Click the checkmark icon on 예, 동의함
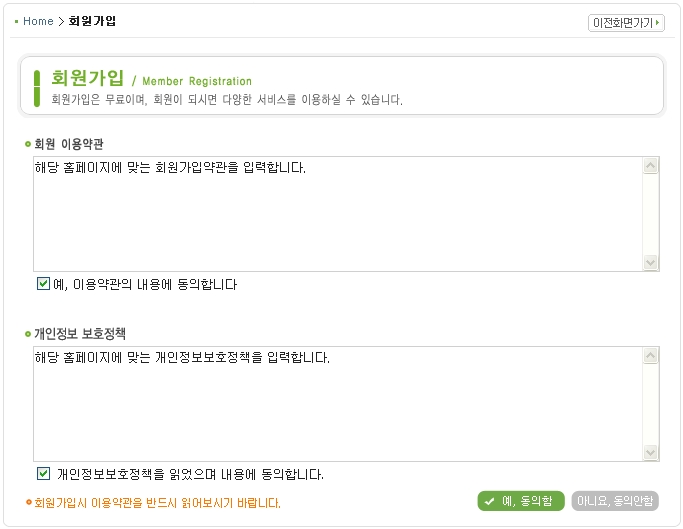 [490, 501]
